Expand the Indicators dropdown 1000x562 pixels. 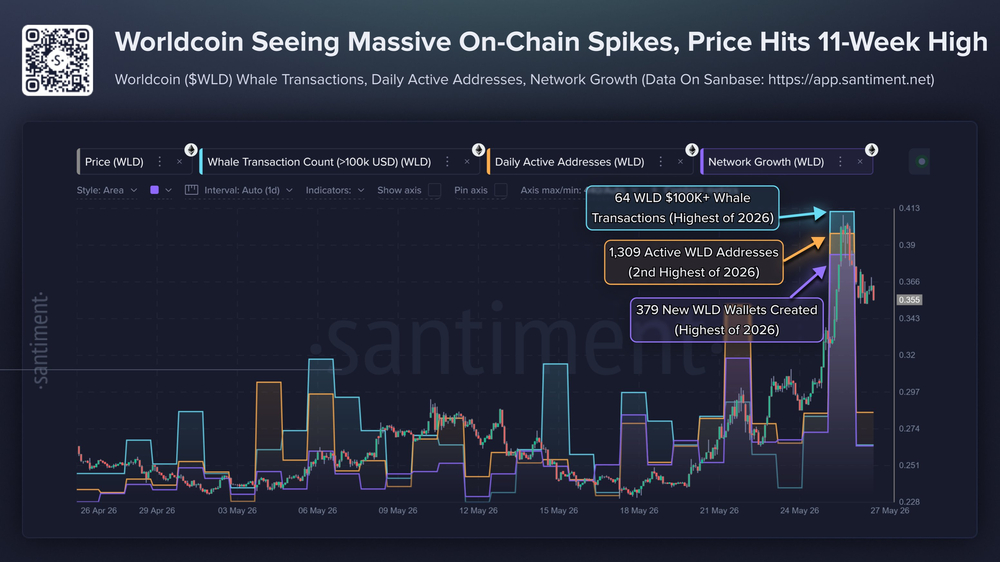click(x=335, y=190)
